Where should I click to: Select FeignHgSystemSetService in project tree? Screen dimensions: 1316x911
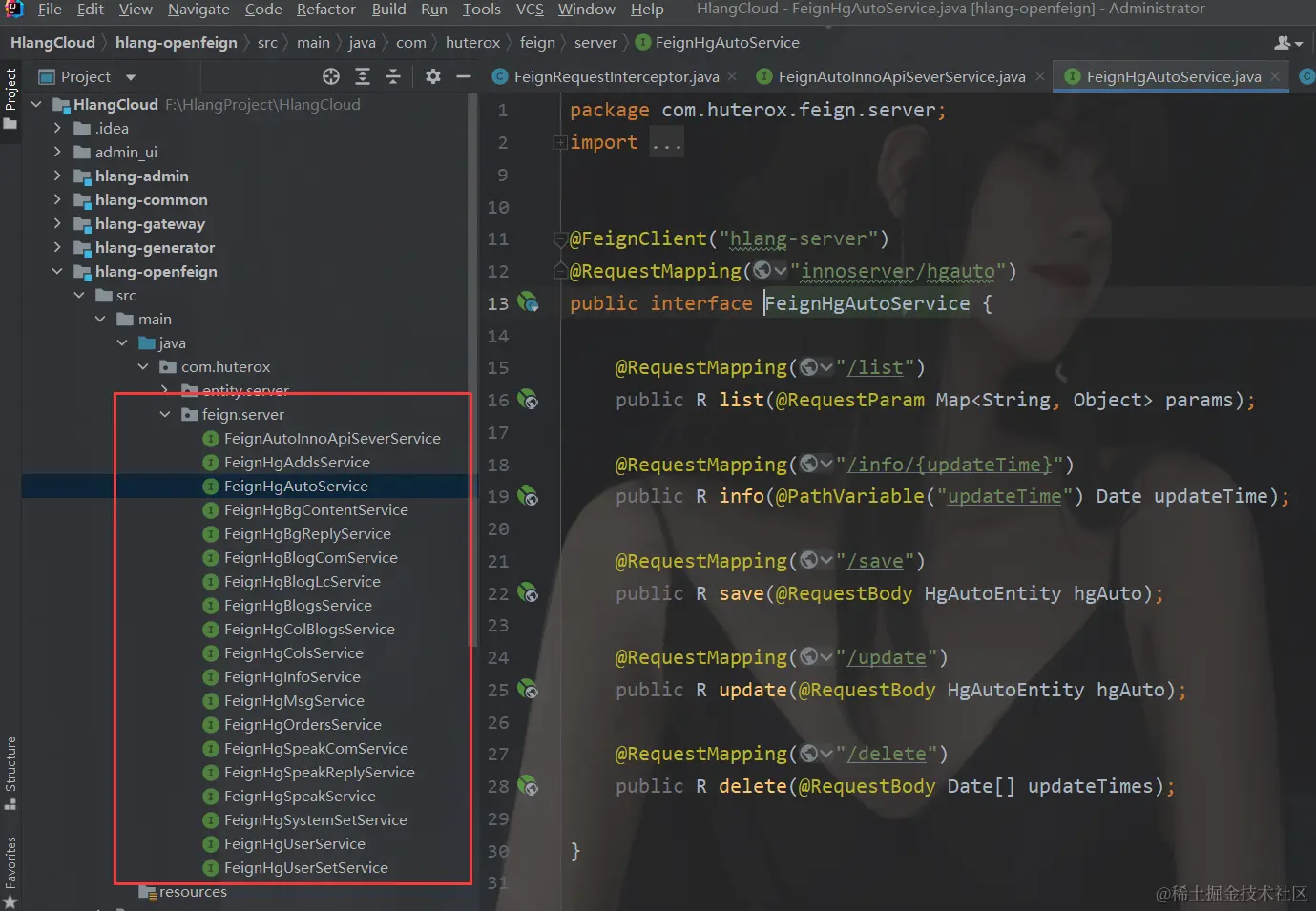tap(315, 819)
